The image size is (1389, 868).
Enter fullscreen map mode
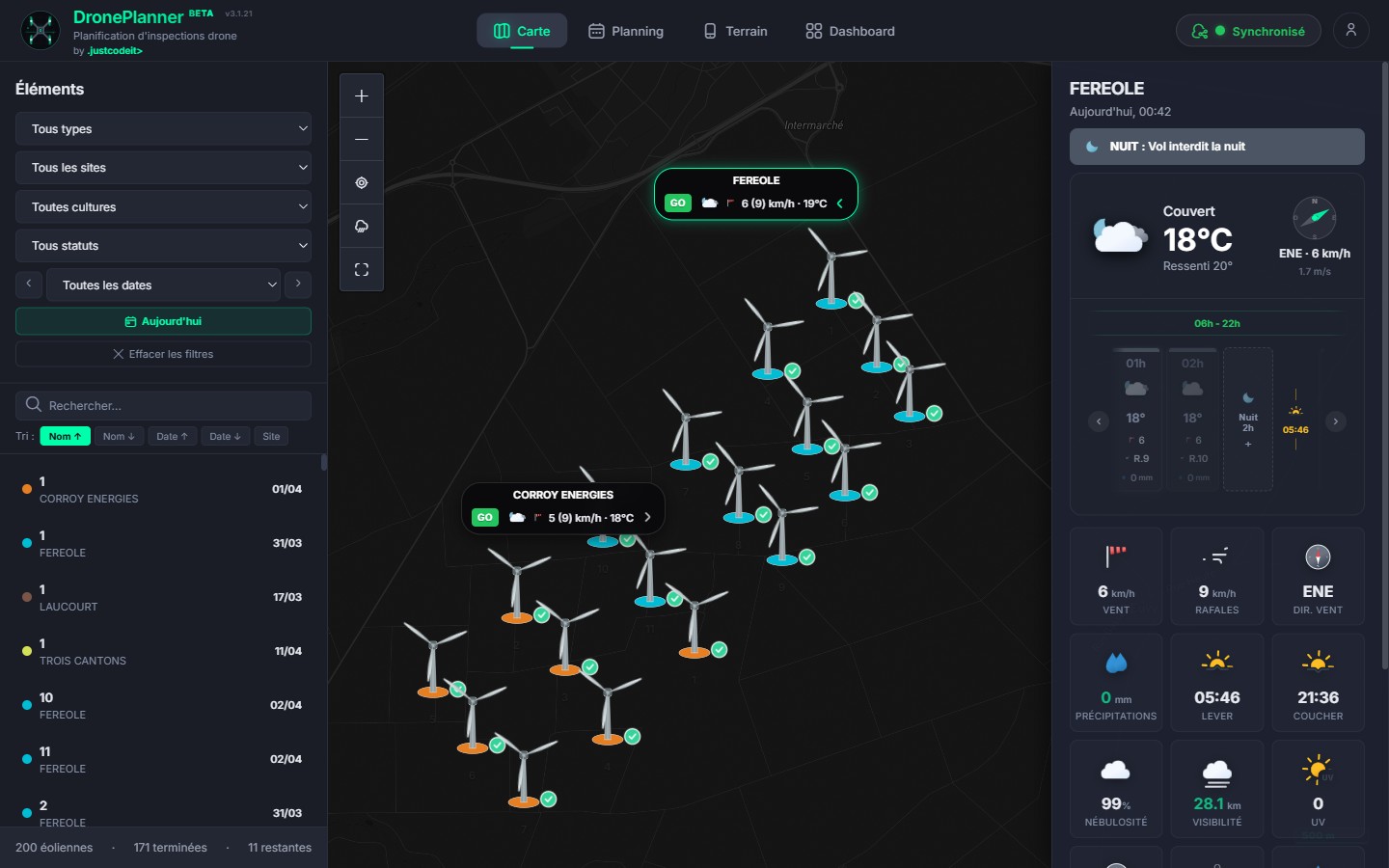pyautogui.click(x=362, y=270)
